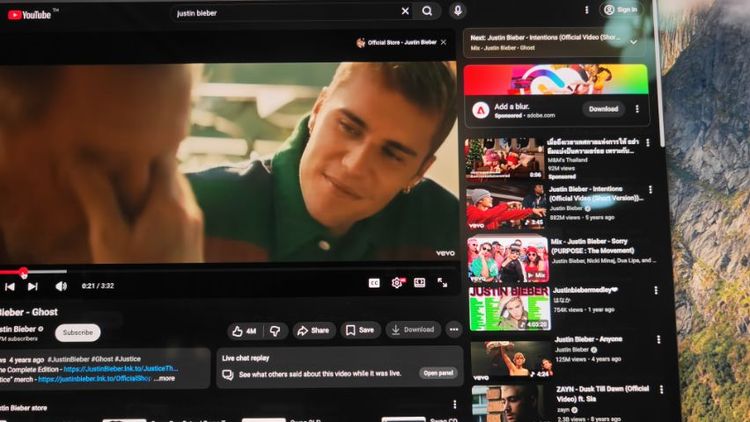Start voice search with microphone icon
The image size is (750, 422).
[458, 11]
